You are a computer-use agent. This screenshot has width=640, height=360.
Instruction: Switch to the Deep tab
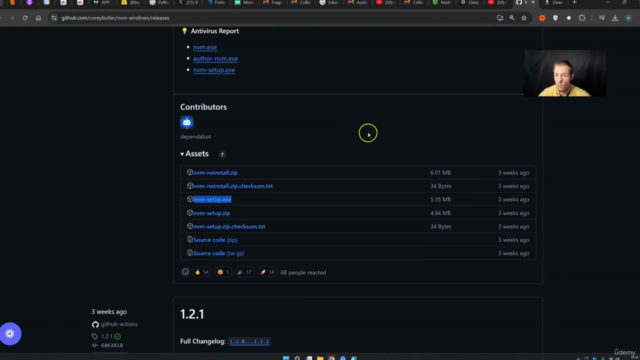coord(470,2)
